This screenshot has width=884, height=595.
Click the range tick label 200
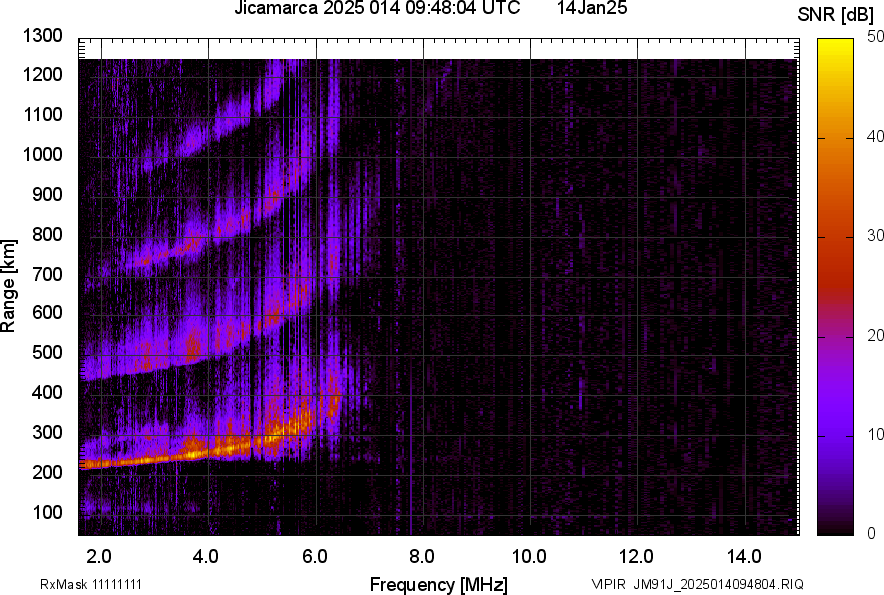pyautogui.click(x=47, y=472)
